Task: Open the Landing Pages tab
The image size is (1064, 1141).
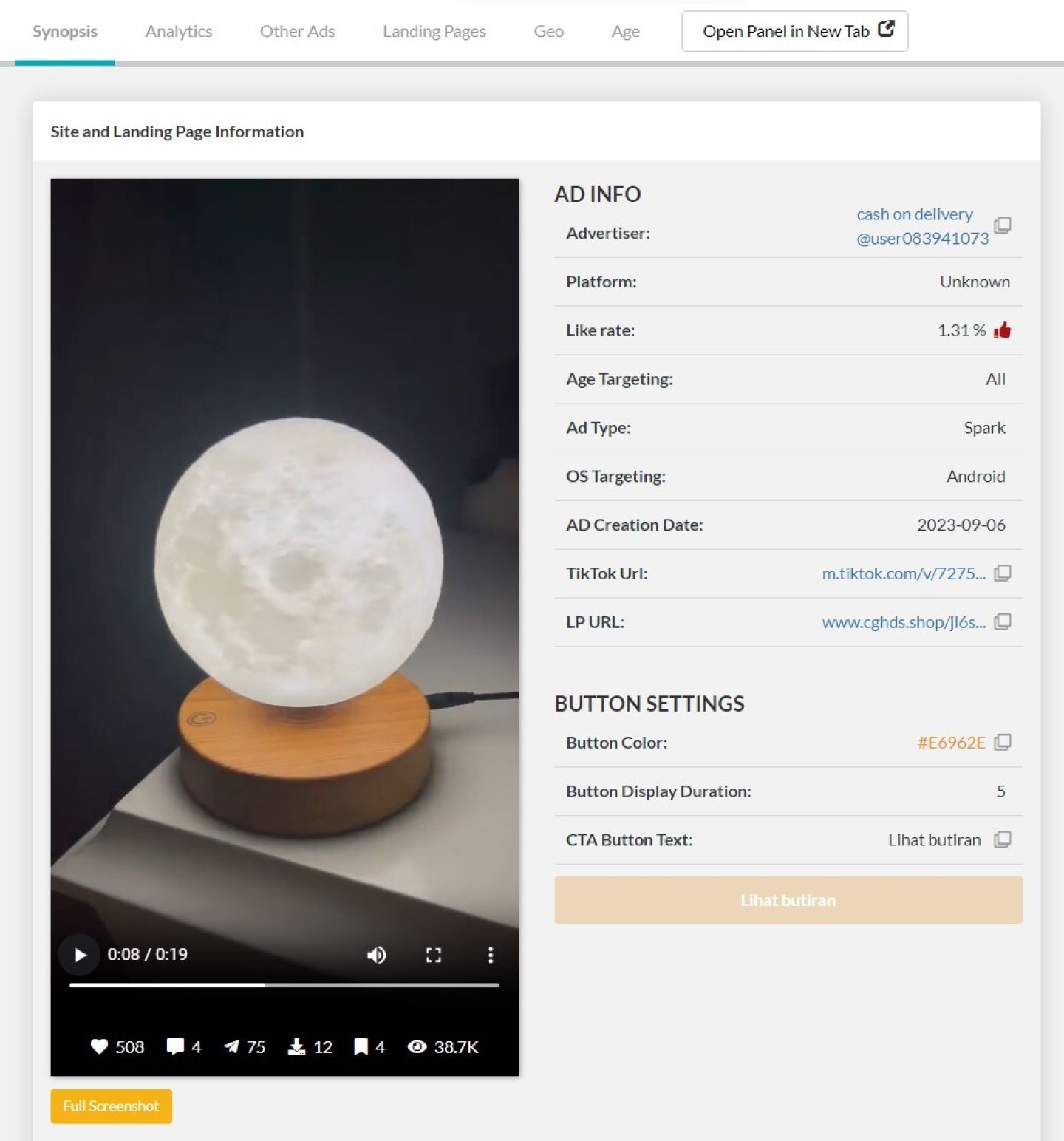Action: pyautogui.click(x=434, y=31)
